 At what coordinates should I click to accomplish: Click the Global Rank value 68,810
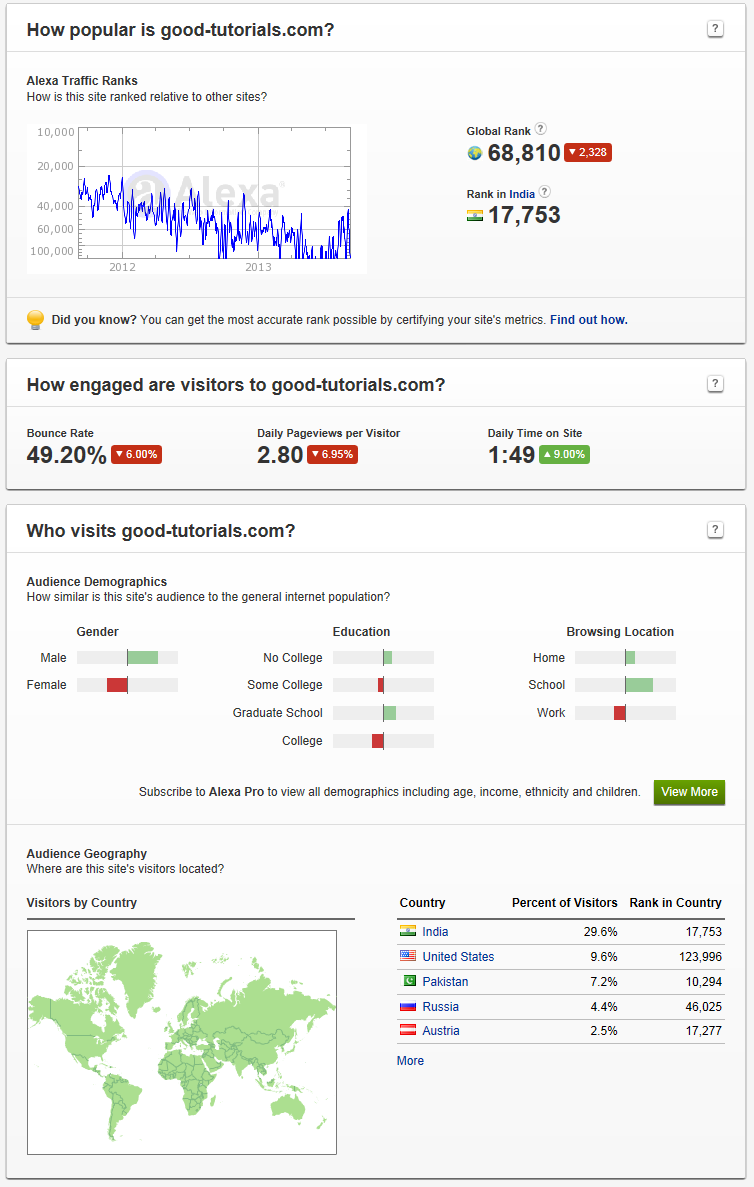click(524, 153)
